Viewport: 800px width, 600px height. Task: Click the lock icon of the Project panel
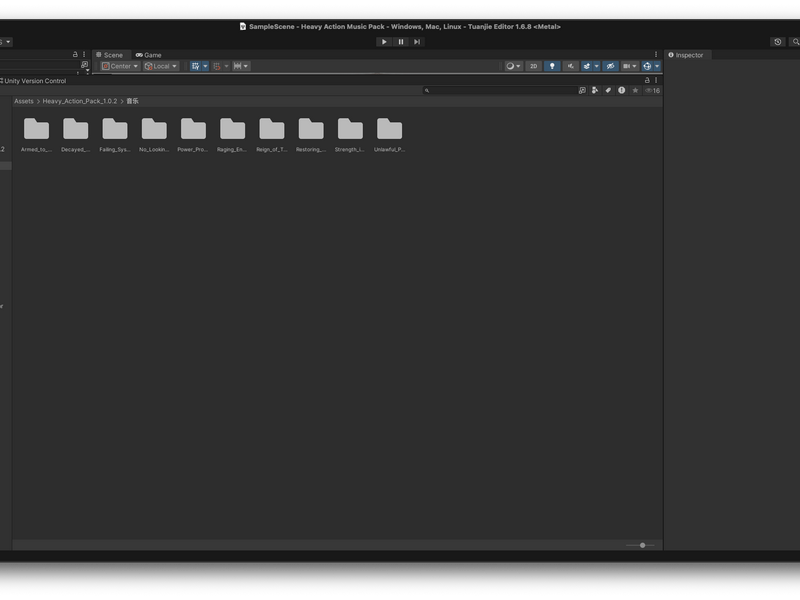click(647, 80)
